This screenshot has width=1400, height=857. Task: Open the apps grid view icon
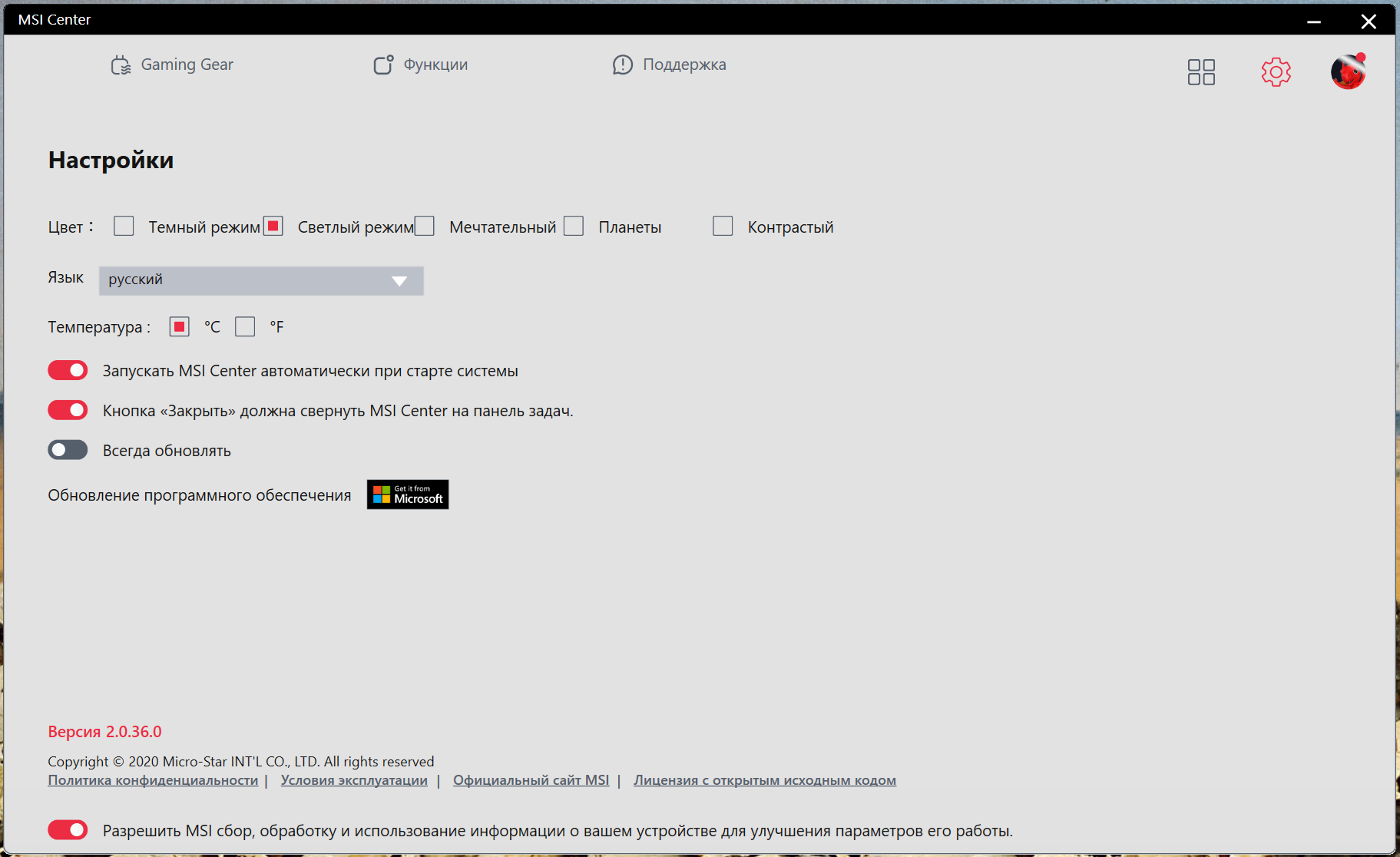pyautogui.click(x=1201, y=72)
